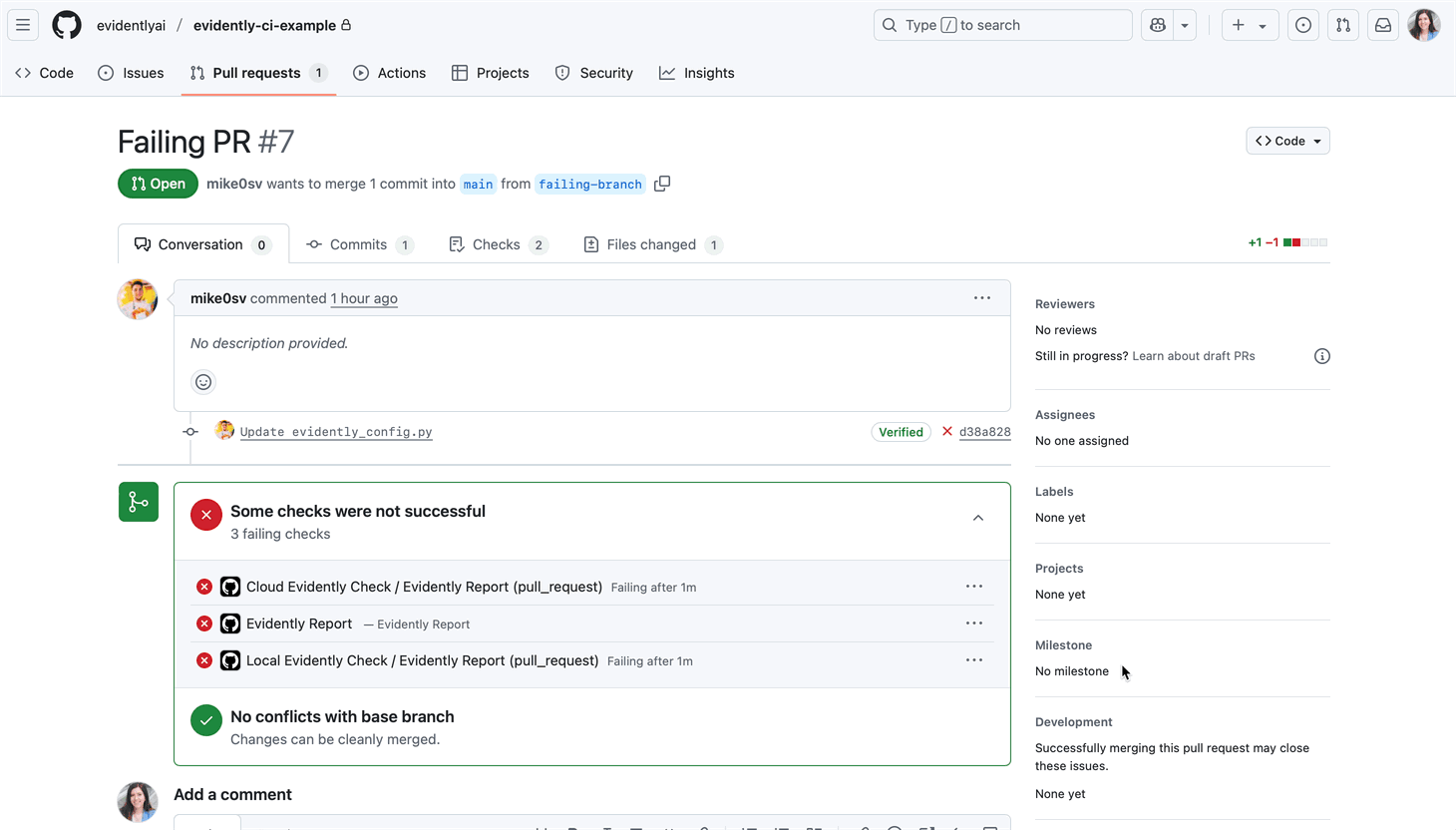Open the notifications inbox icon
This screenshot has height=830, width=1456.
(1383, 25)
